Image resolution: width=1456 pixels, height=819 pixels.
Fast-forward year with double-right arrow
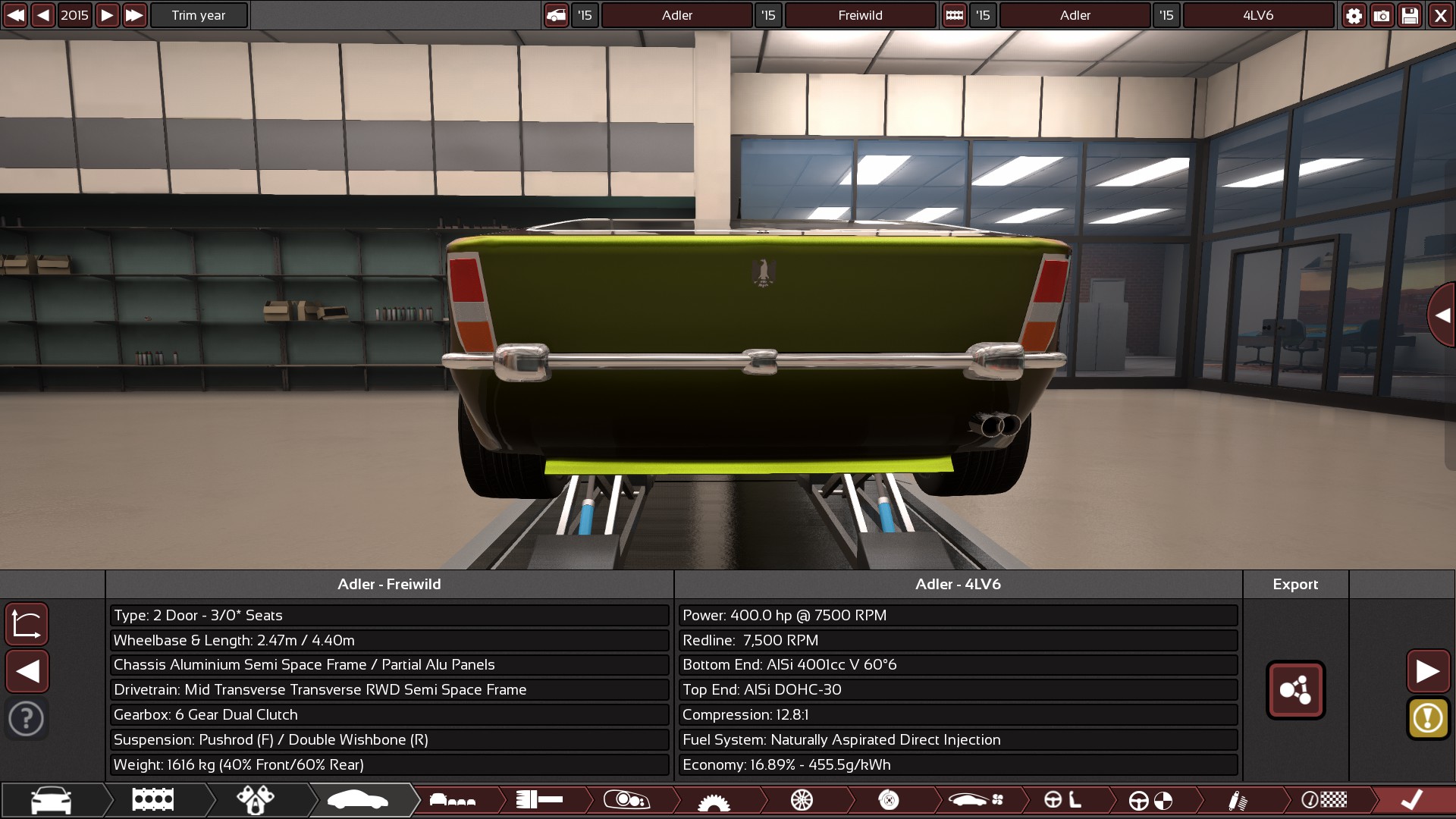134,15
